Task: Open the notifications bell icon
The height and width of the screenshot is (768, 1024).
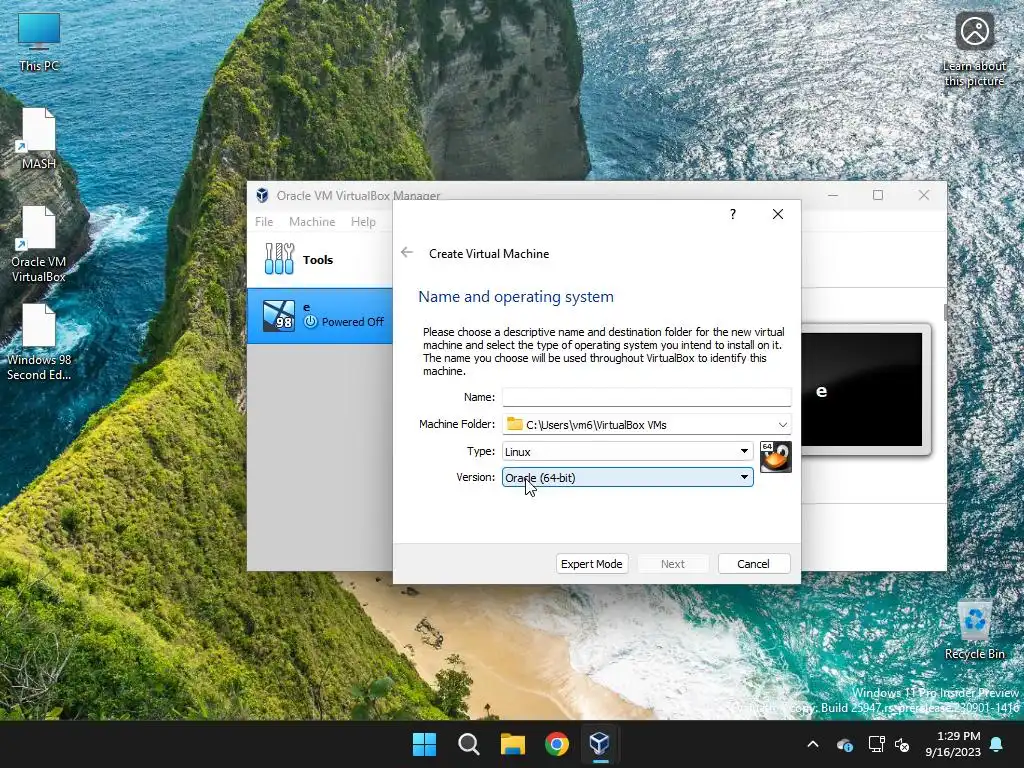Action: point(997,744)
